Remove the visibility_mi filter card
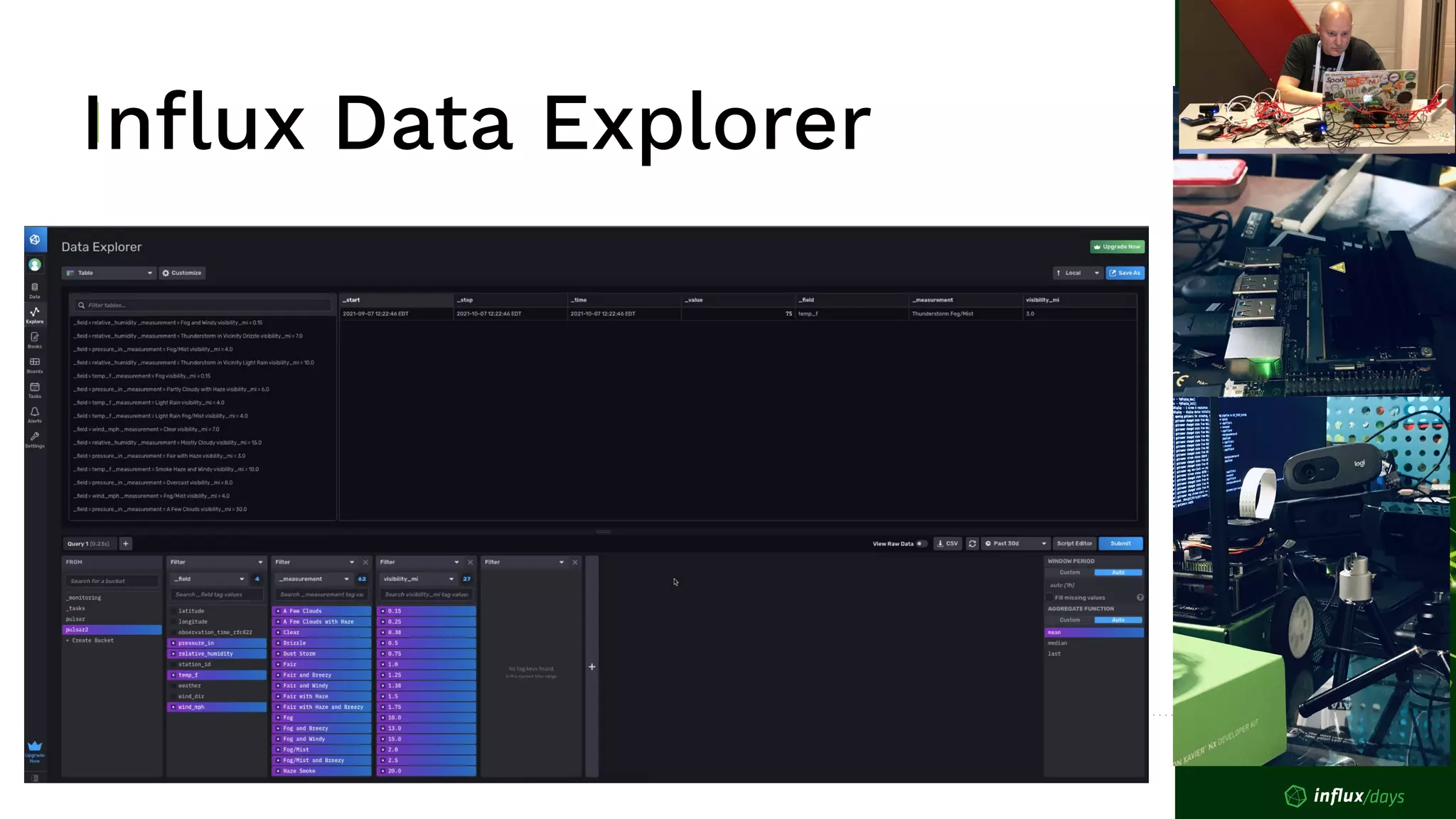Image resolution: width=1456 pixels, height=819 pixels. point(470,562)
